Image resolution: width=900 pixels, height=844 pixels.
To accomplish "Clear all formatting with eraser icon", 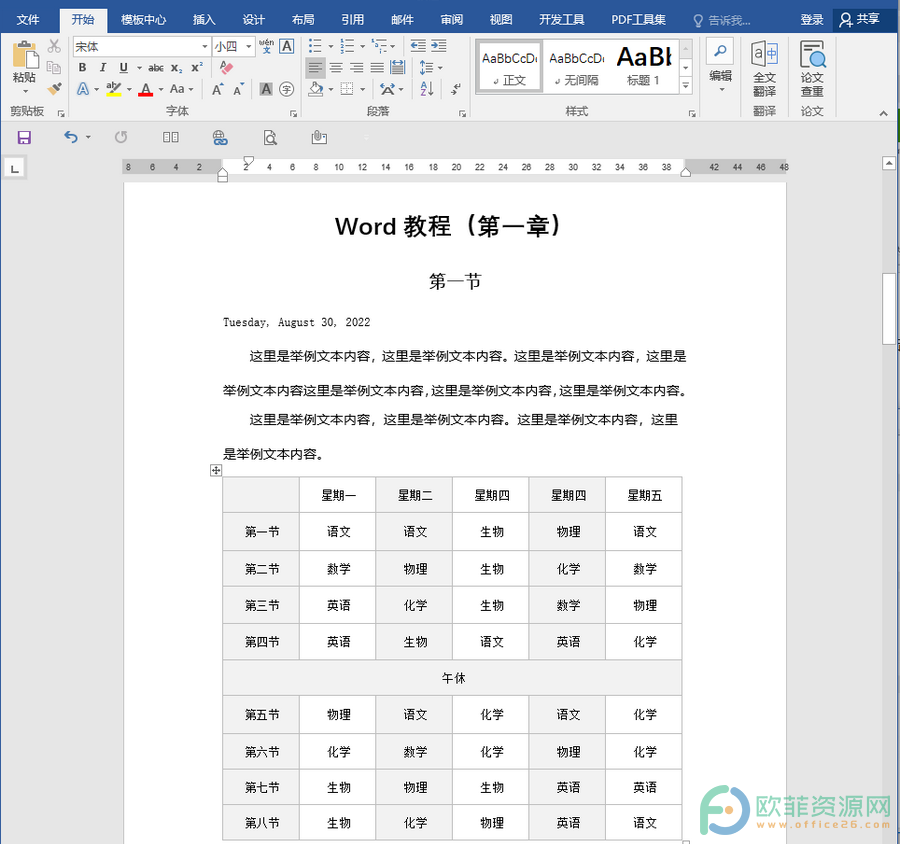I will (x=226, y=68).
